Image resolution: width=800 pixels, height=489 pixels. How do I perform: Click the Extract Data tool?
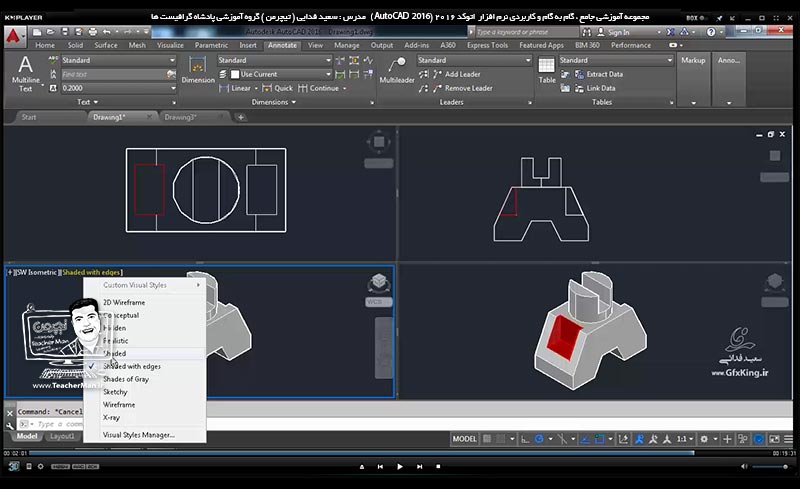click(x=598, y=74)
